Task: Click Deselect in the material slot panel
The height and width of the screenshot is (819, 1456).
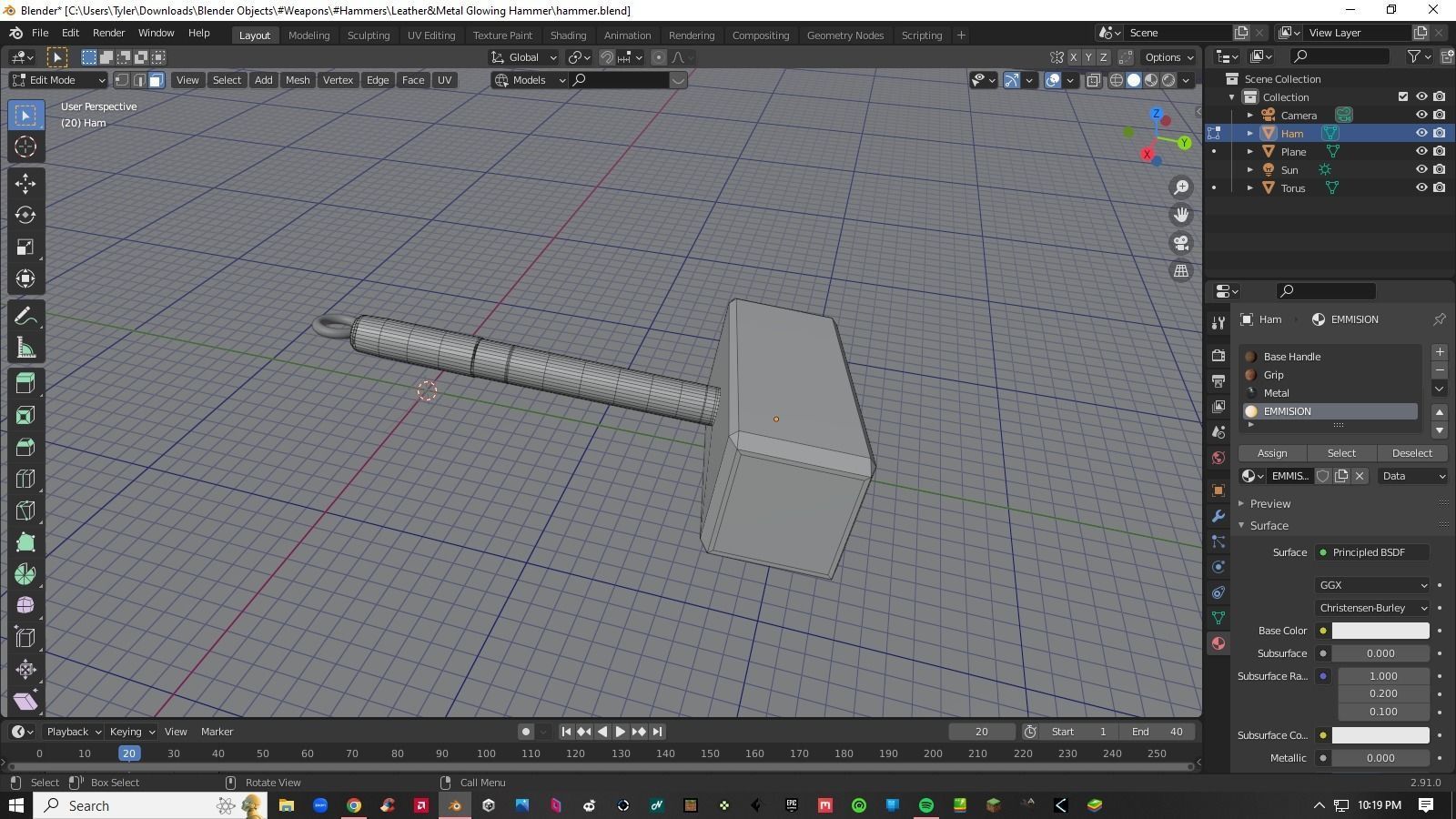Action: coord(1411,452)
